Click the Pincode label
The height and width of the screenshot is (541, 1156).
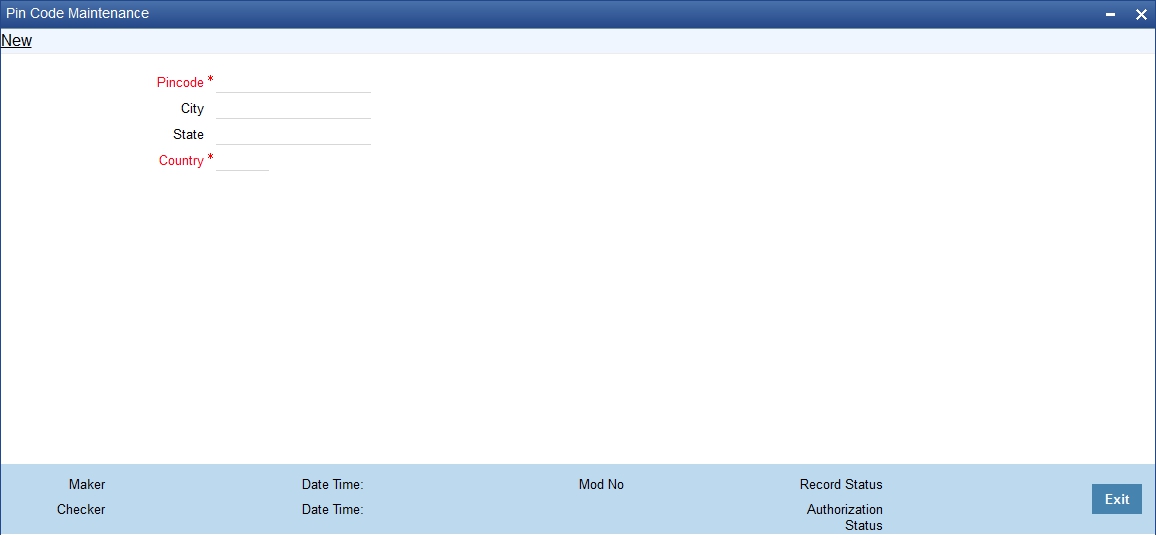click(180, 83)
